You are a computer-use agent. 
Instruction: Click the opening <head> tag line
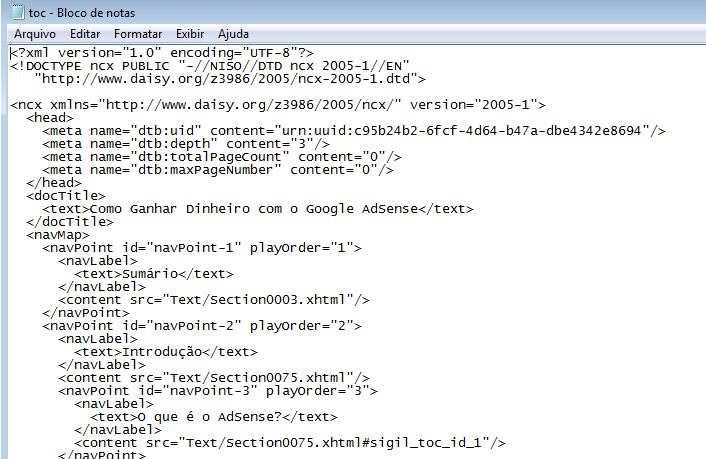(50, 118)
